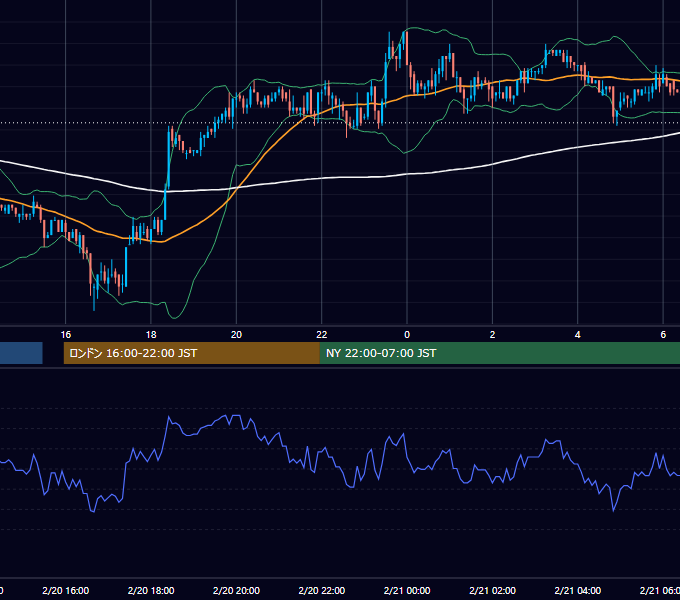This screenshot has height=600, width=680.
Task: Click the "16" label on upper time axis
Action: click(65, 334)
